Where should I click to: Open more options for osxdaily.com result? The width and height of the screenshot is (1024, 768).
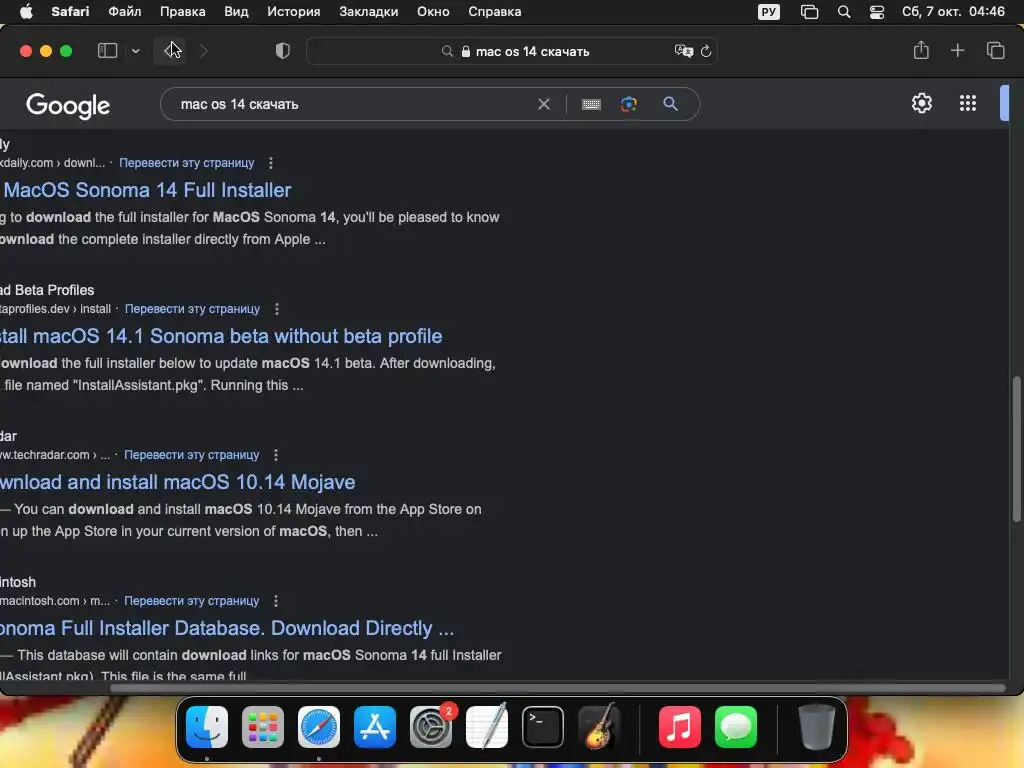coord(271,163)
